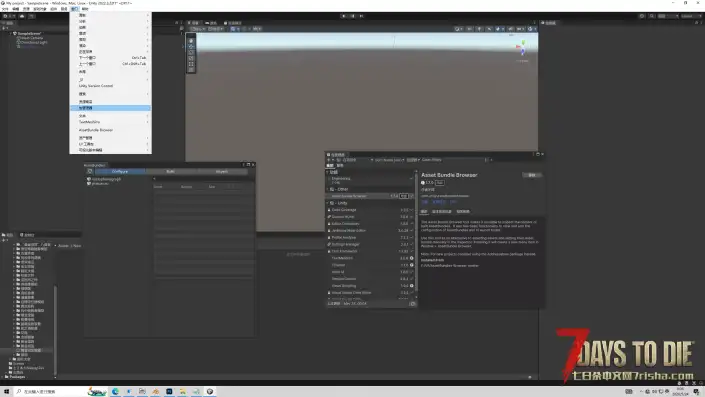Collapse the Other group in package list
This screenshot has width=705, height=397.
pyautogui.click(x=328, y=189)
